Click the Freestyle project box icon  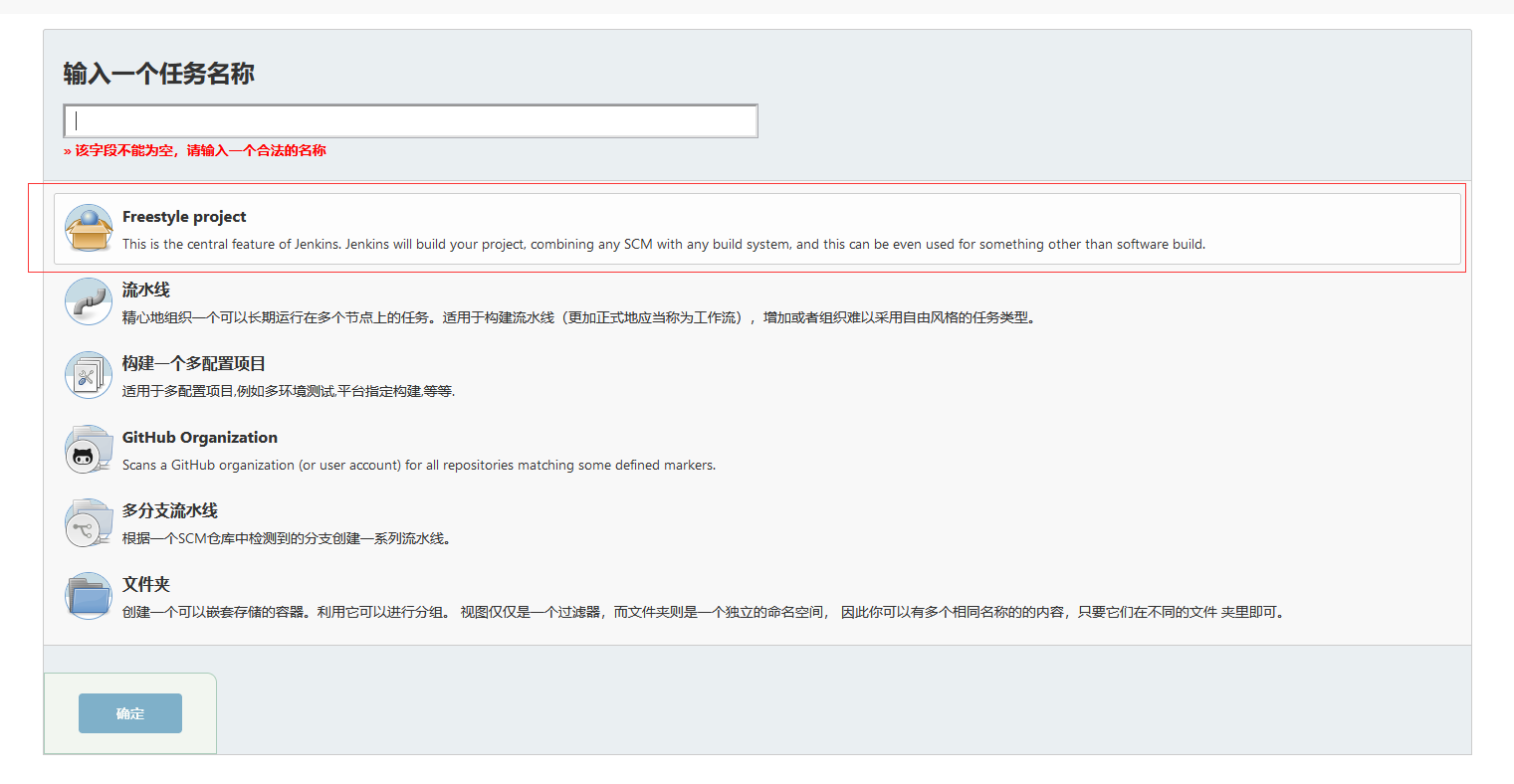[x=89, y=228]
